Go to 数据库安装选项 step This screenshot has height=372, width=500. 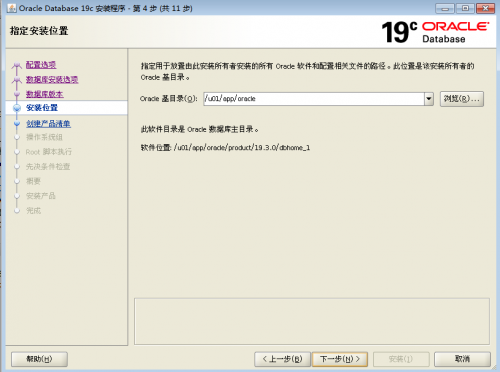coord(52,80)
